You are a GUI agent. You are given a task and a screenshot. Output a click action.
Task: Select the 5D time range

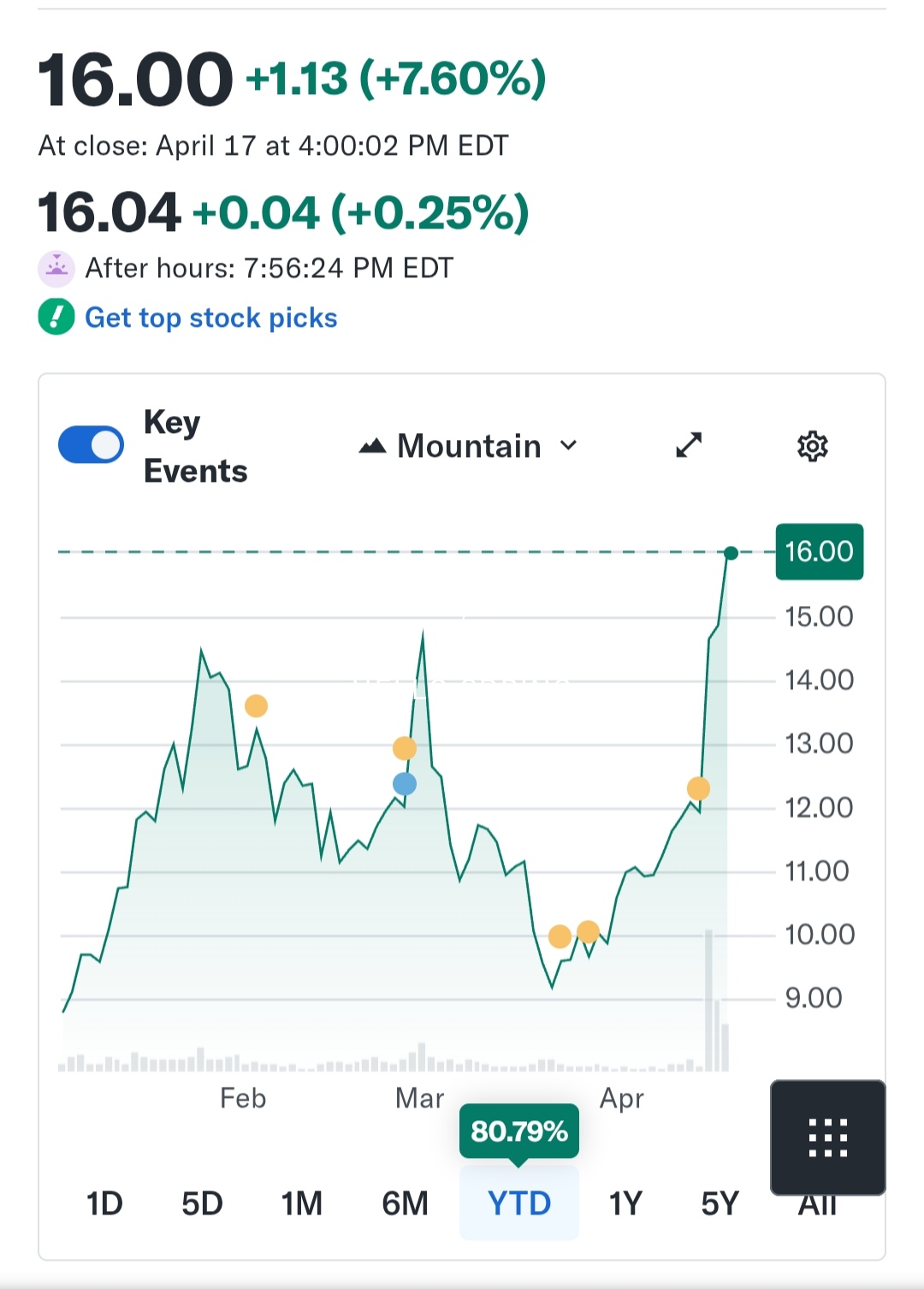tap(202, 1203)
